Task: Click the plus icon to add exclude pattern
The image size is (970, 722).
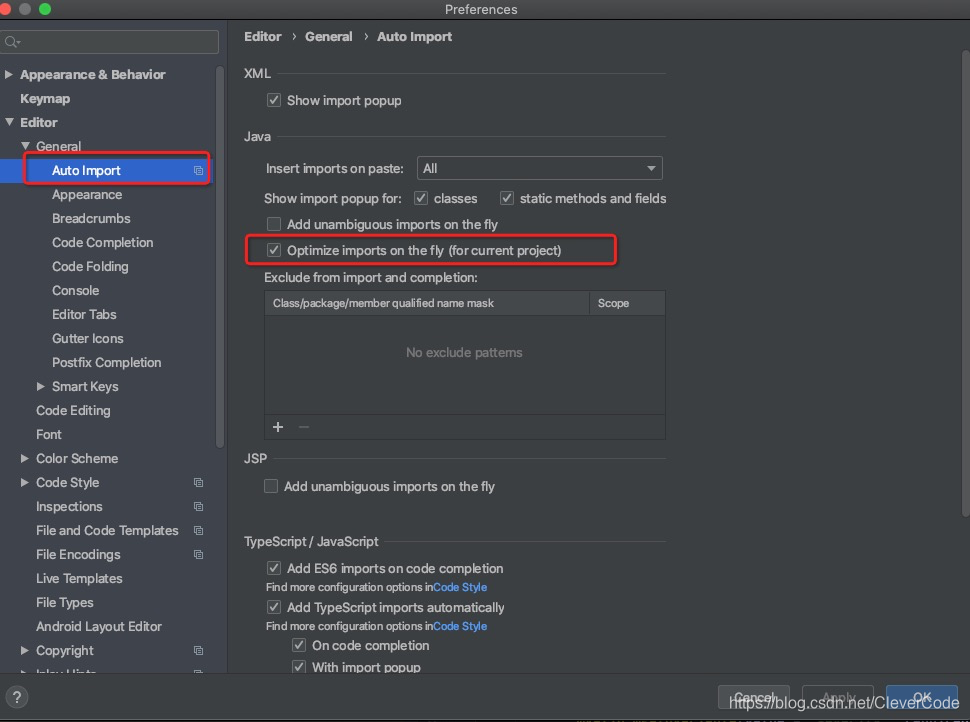Action: 278,427
